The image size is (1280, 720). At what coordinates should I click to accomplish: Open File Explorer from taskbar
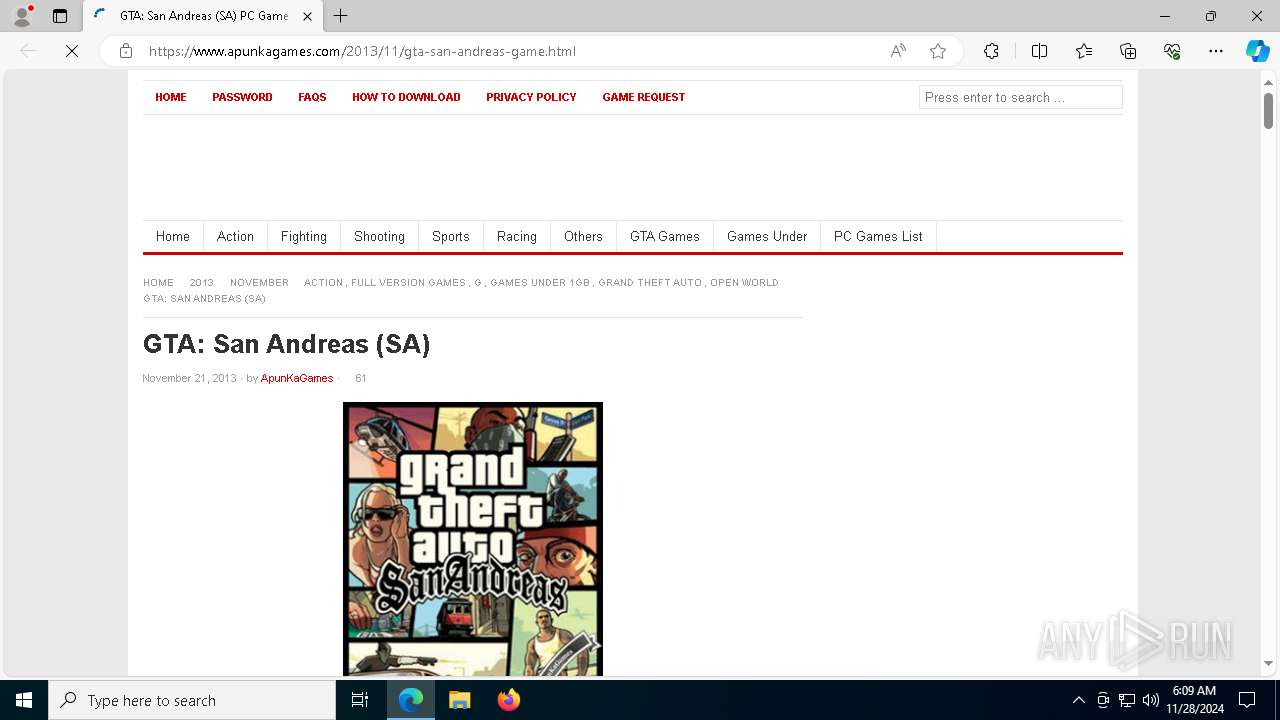point(459,700)
